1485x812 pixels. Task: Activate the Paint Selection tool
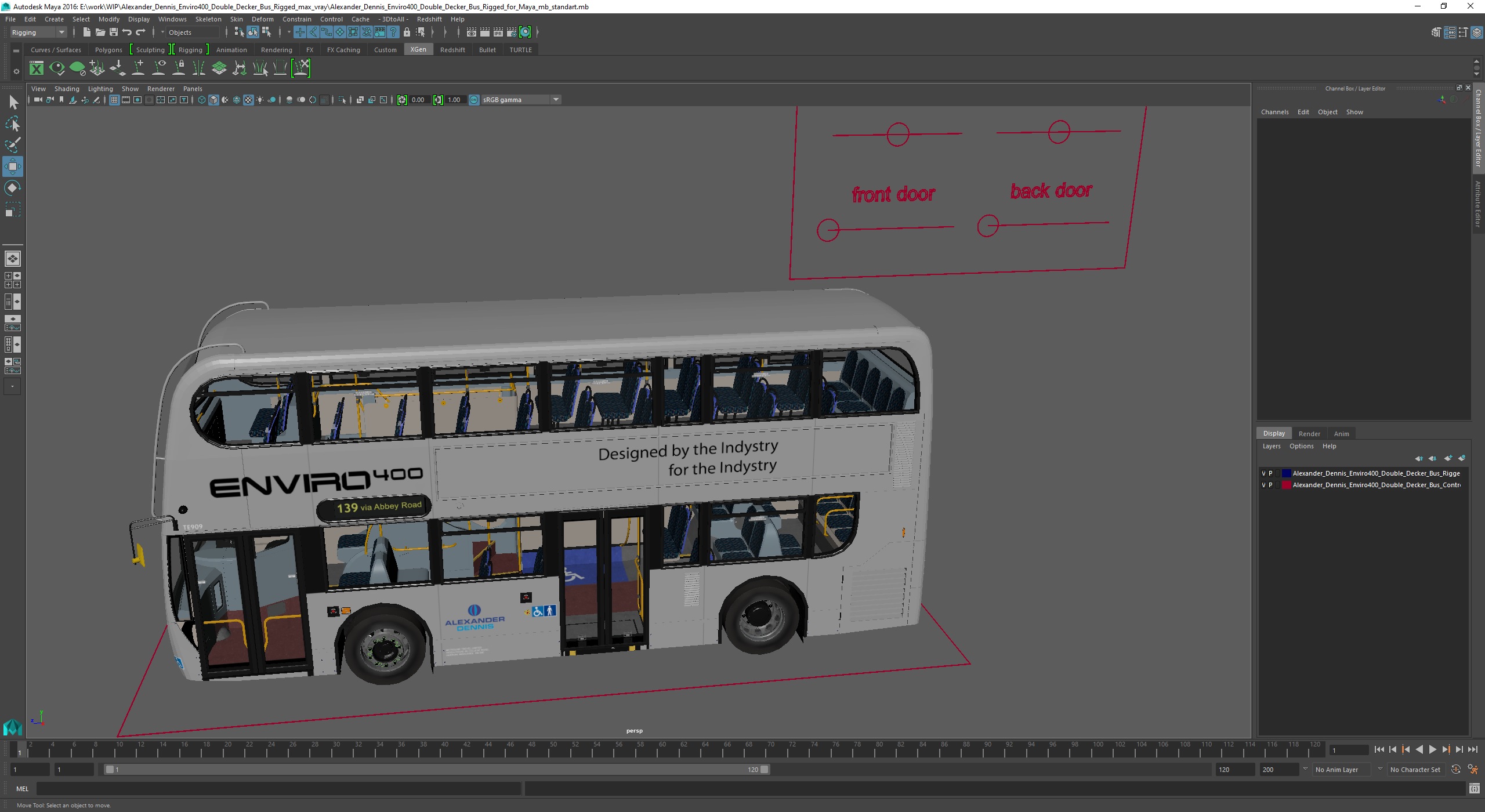(12, 145)
